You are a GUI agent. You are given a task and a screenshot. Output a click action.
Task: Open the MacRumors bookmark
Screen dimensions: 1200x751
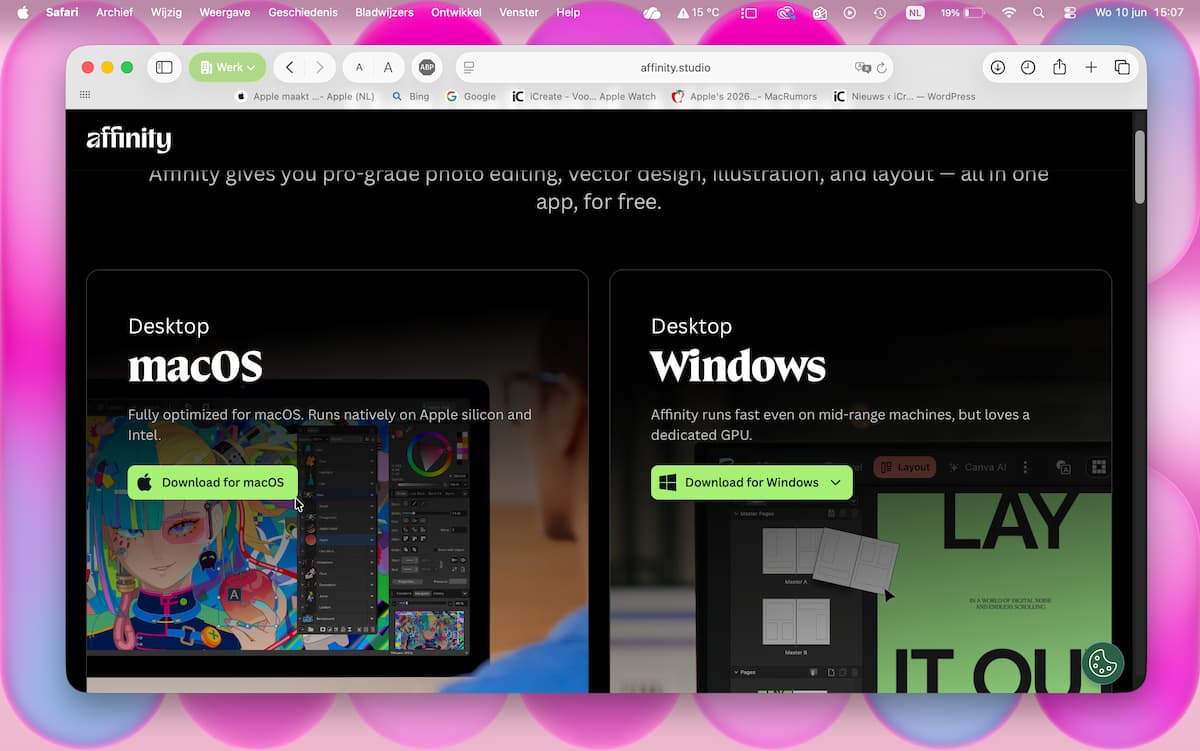click(745, 96)
